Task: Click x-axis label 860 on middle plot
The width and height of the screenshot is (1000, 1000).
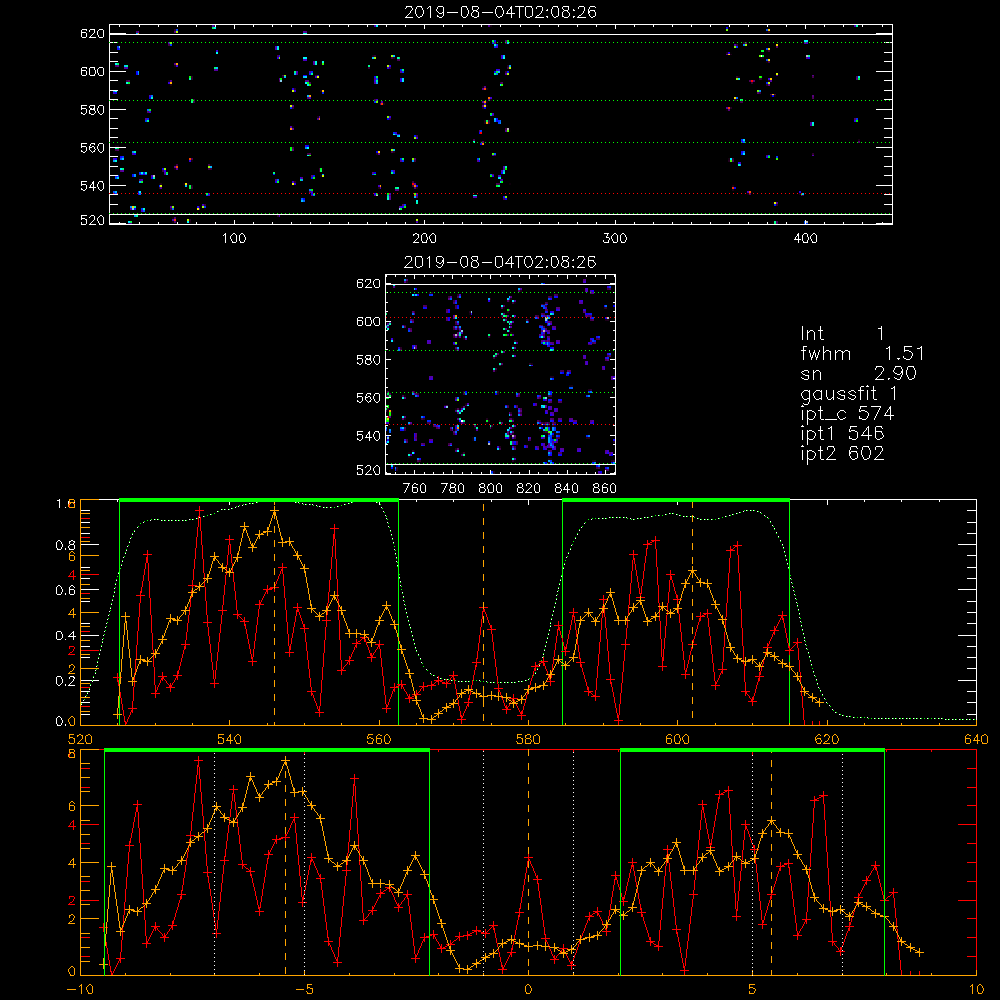Action: point(605,489)
